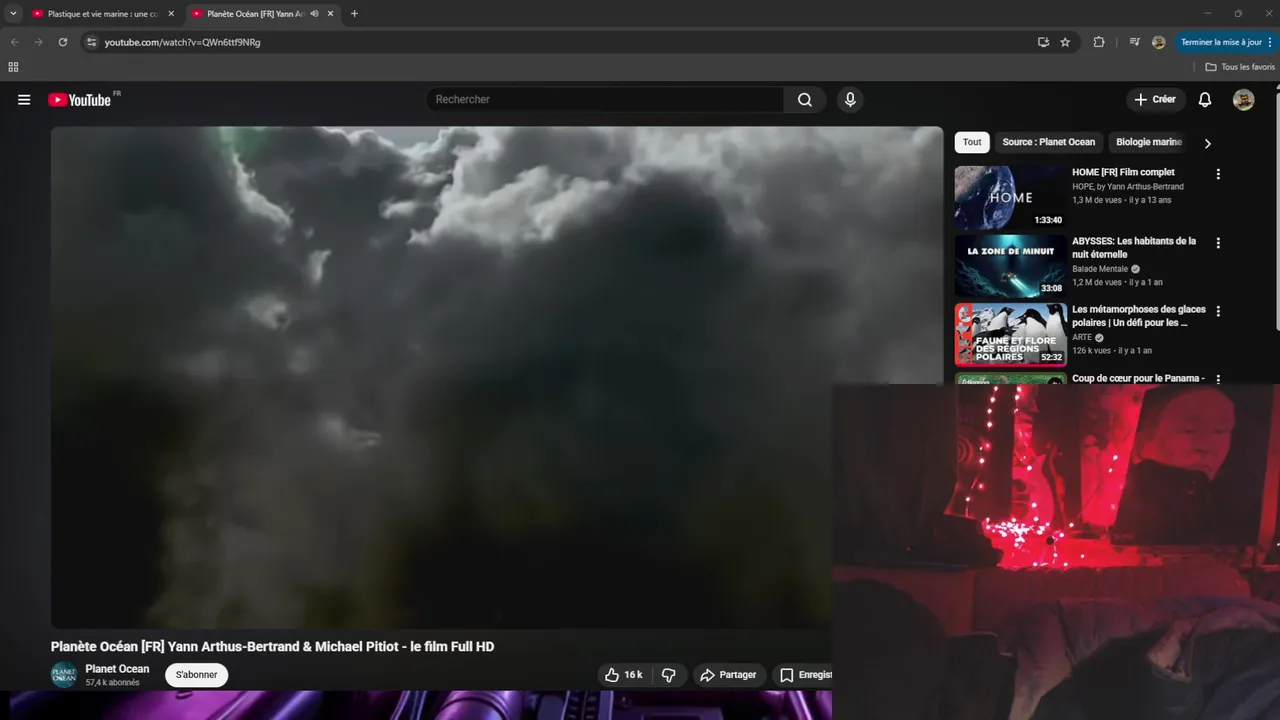Close the Planète Océan tab

coord(330,14)
